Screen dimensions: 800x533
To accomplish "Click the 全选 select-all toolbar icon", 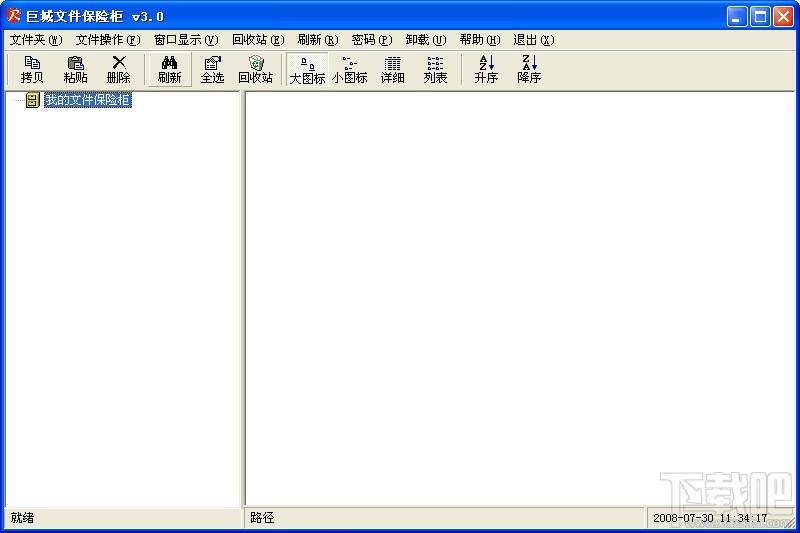I will [x=213, y=69].
